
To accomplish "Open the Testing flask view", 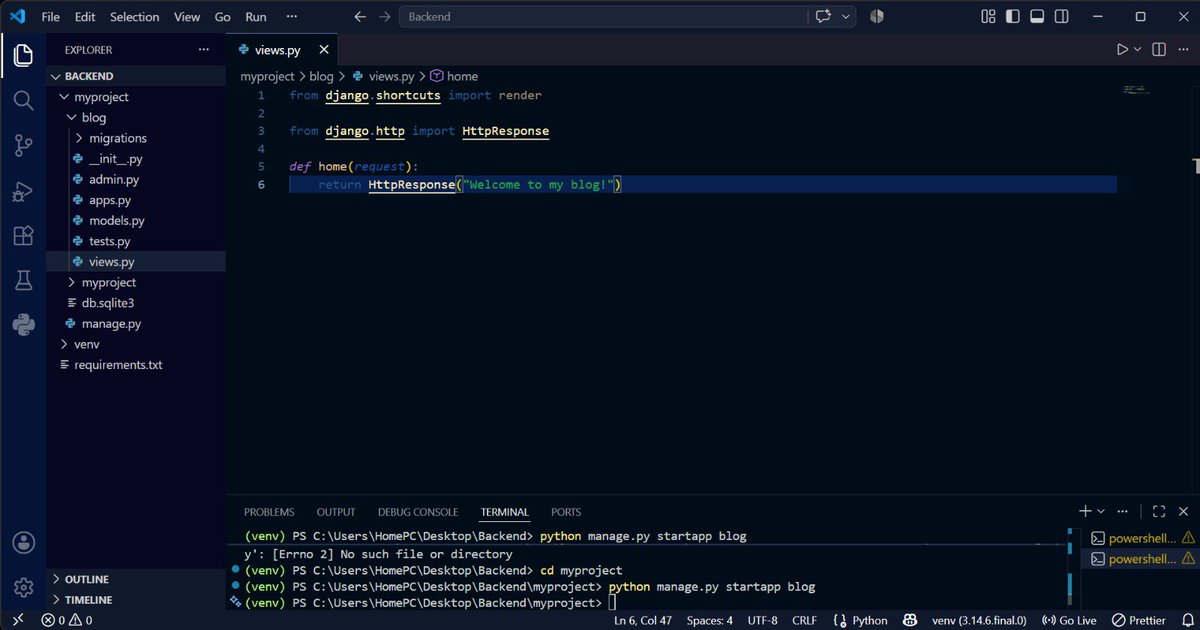I will (x=23, y=280).
